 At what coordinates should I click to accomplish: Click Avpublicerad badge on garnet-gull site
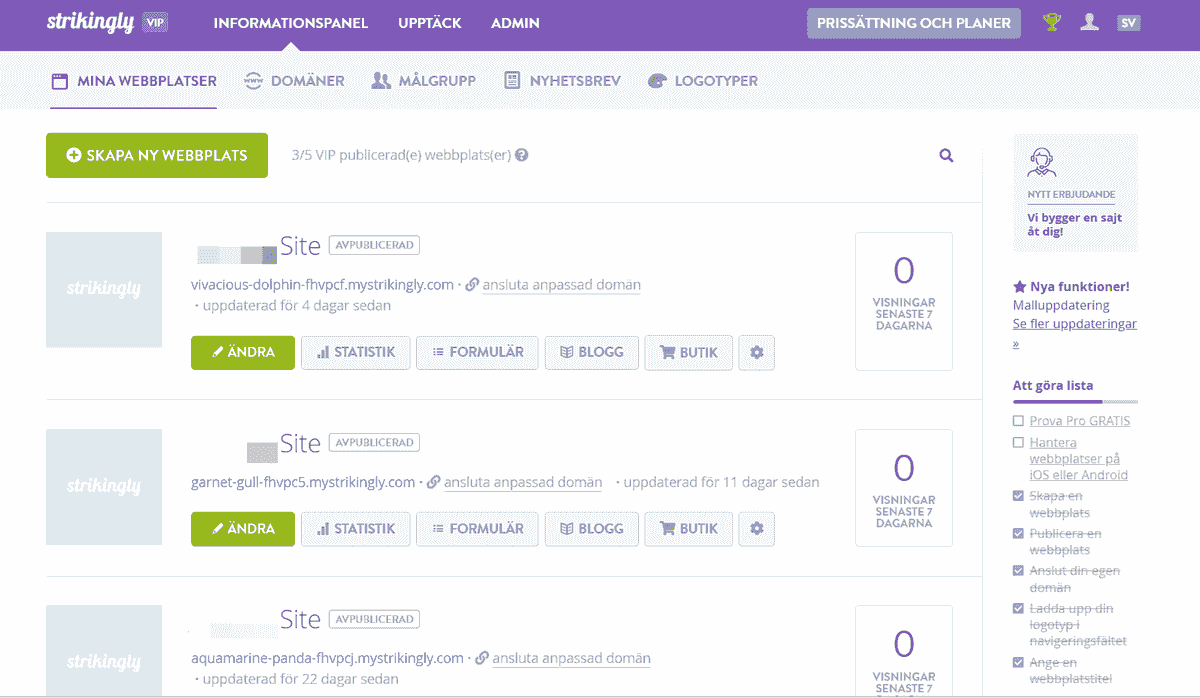(374, 442)
